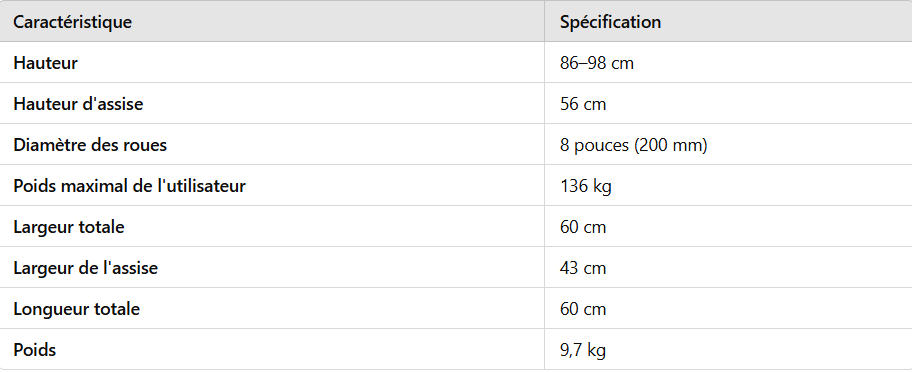Select the Poids row label
The width and height of the screenshot is (912, 372).
click(x=35, y=350)
